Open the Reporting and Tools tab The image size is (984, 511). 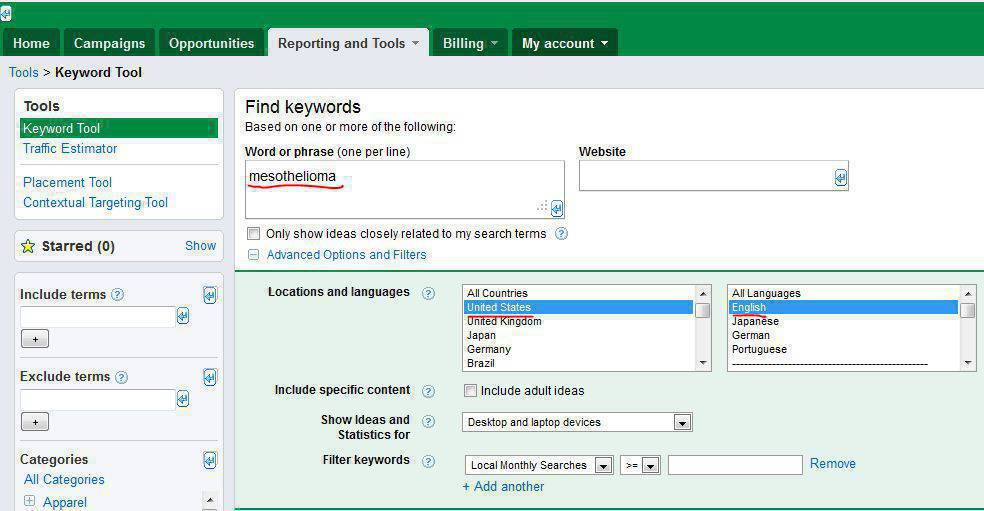click(348, 43)
